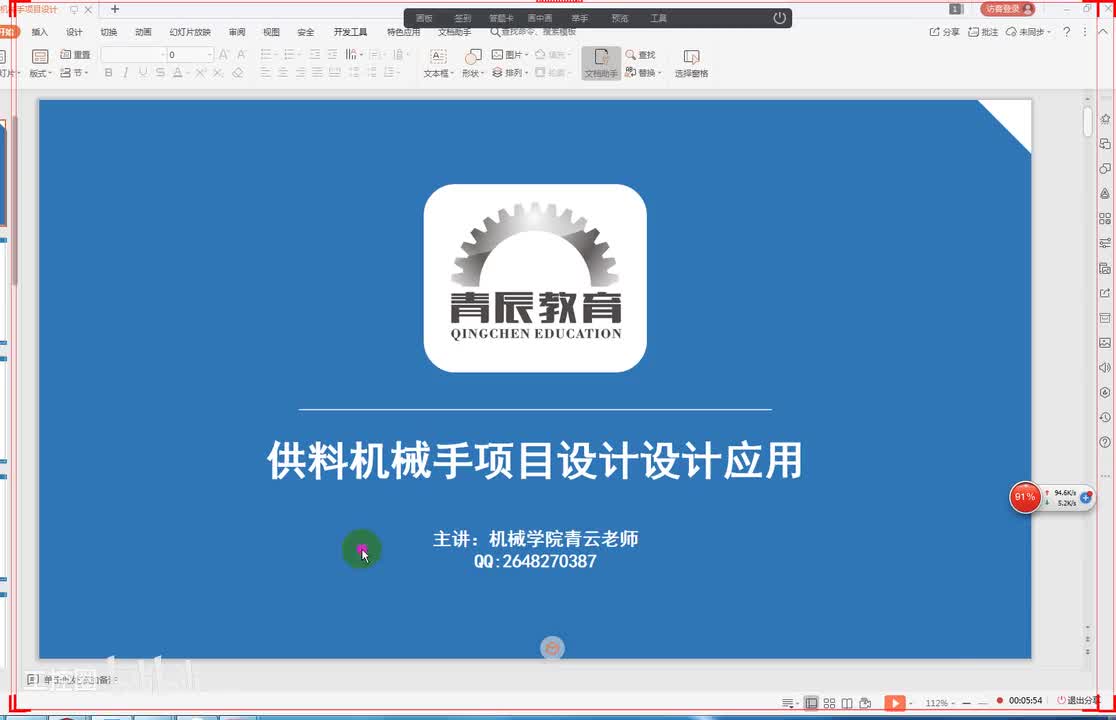This screenshot has width=1116, height=720.
Task: Click the text direction icon
Action: [x=353, y=55]
